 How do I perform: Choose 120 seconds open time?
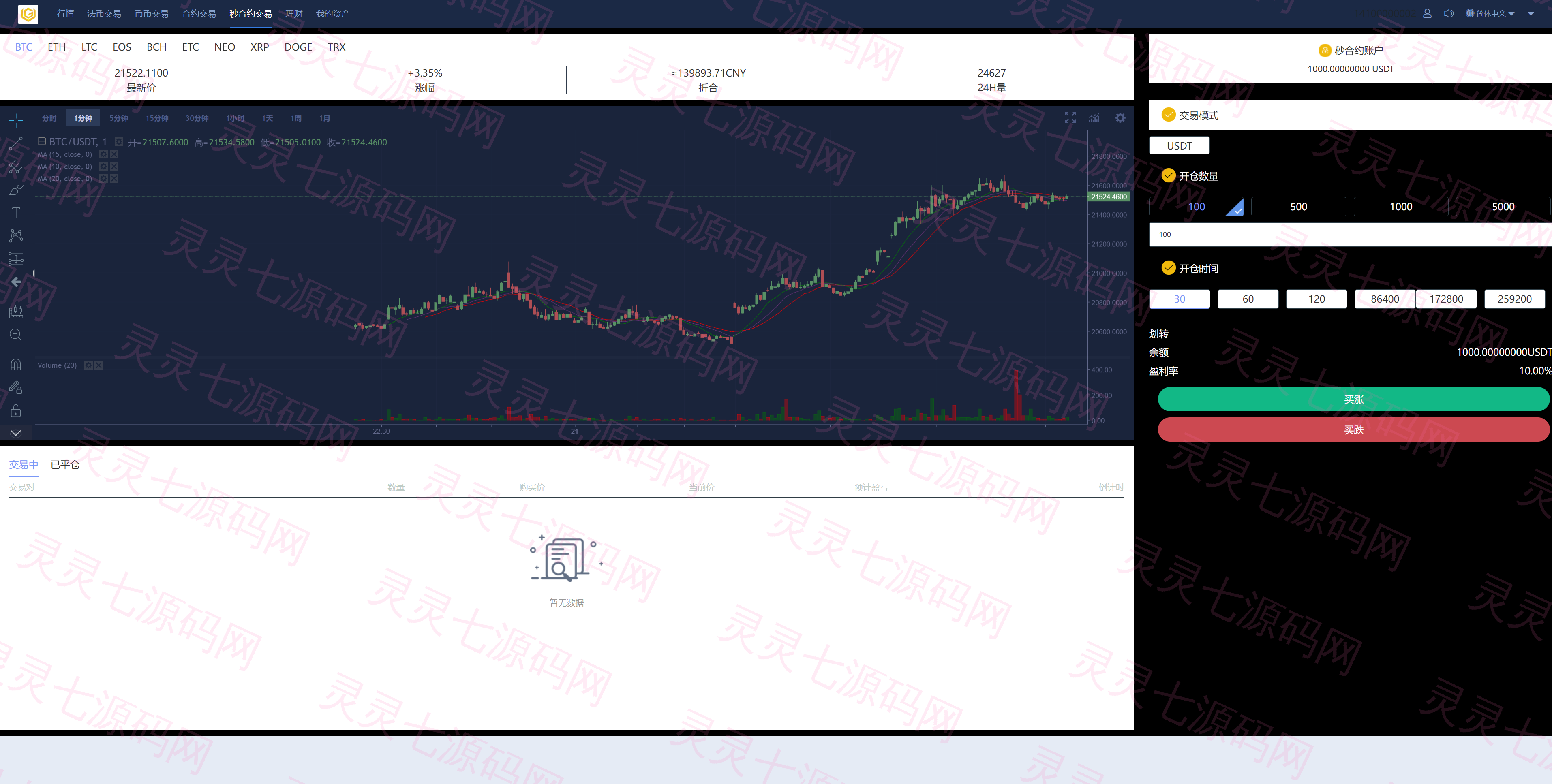1317,299
